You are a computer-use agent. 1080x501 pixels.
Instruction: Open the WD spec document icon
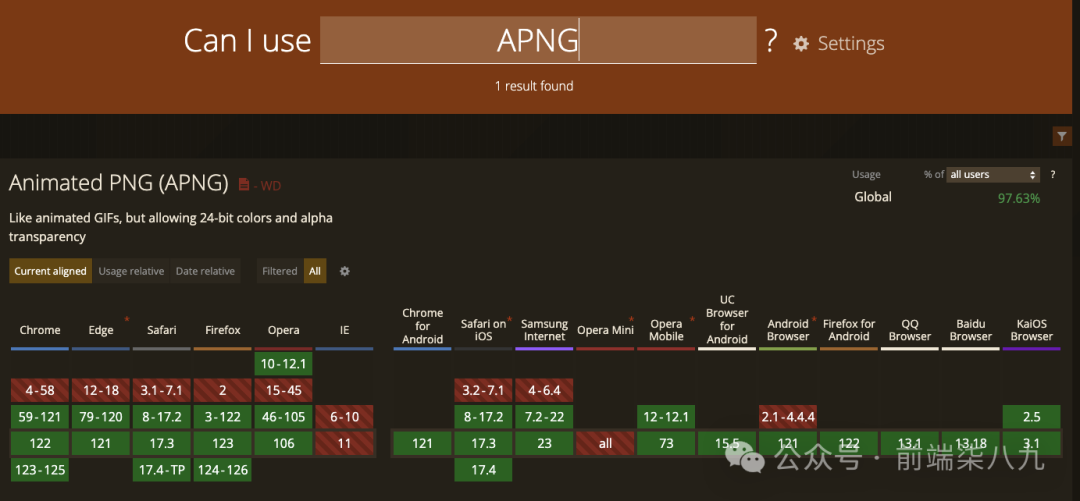(244, 185)
